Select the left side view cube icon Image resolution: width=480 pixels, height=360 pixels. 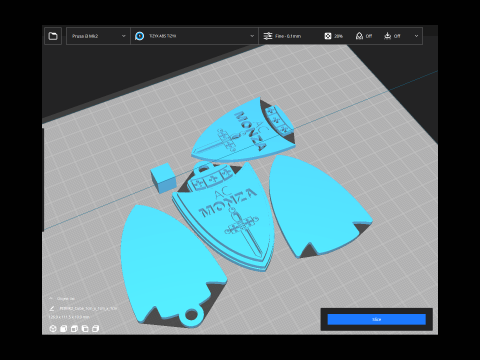pos(85,329)
